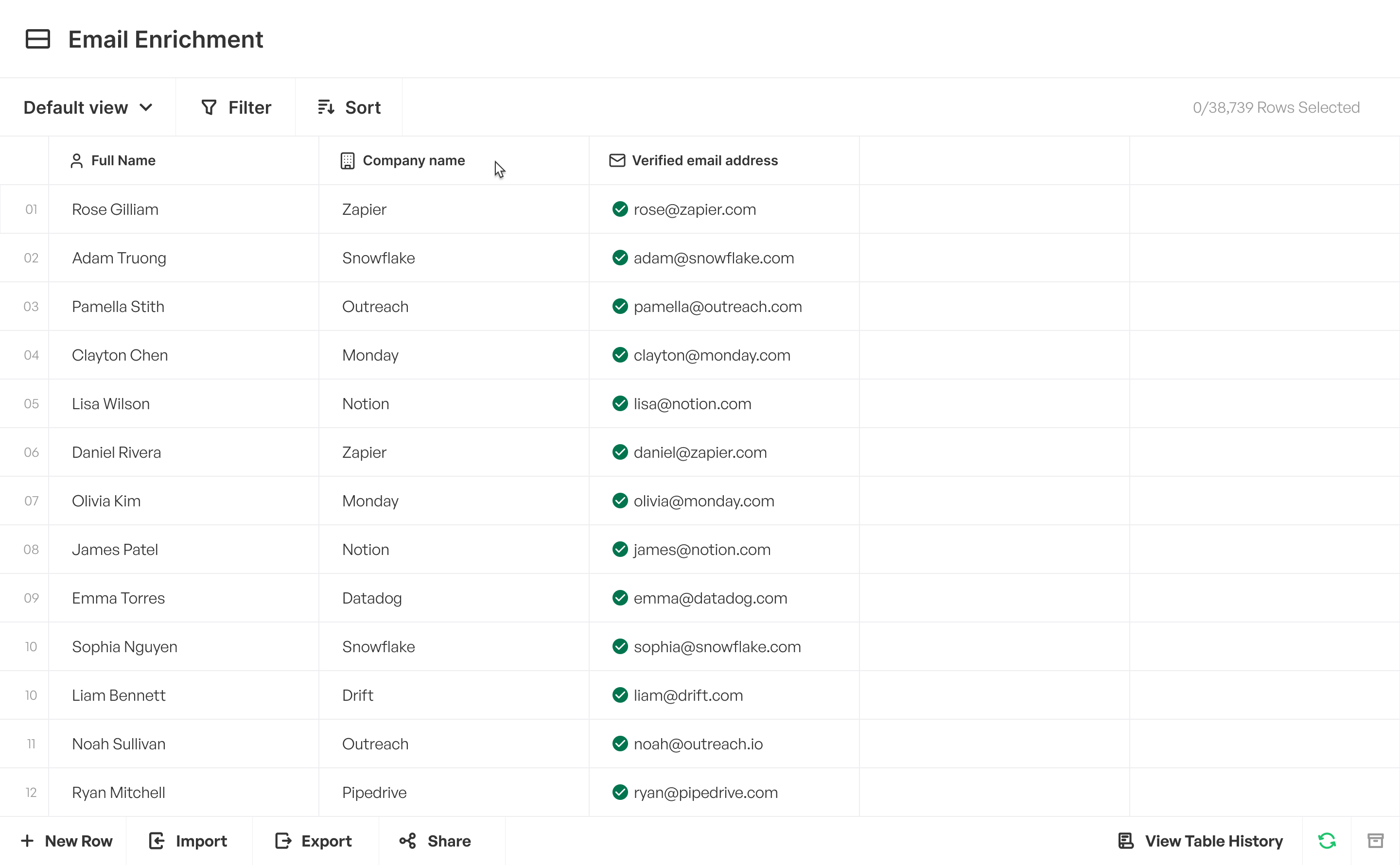Select the Filter menu option
Screen dimensions: 1400x865
pos(237,107)
